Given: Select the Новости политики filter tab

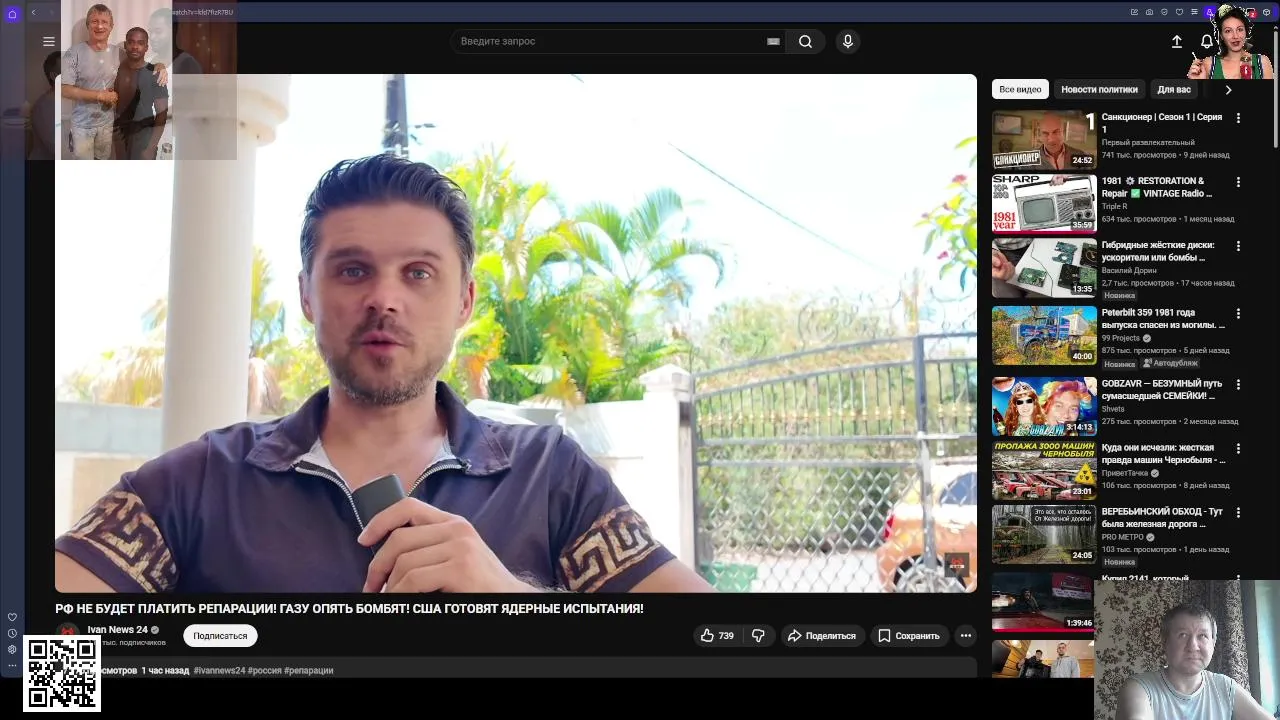Looking at the screenshot, I should pos(1099,89).
